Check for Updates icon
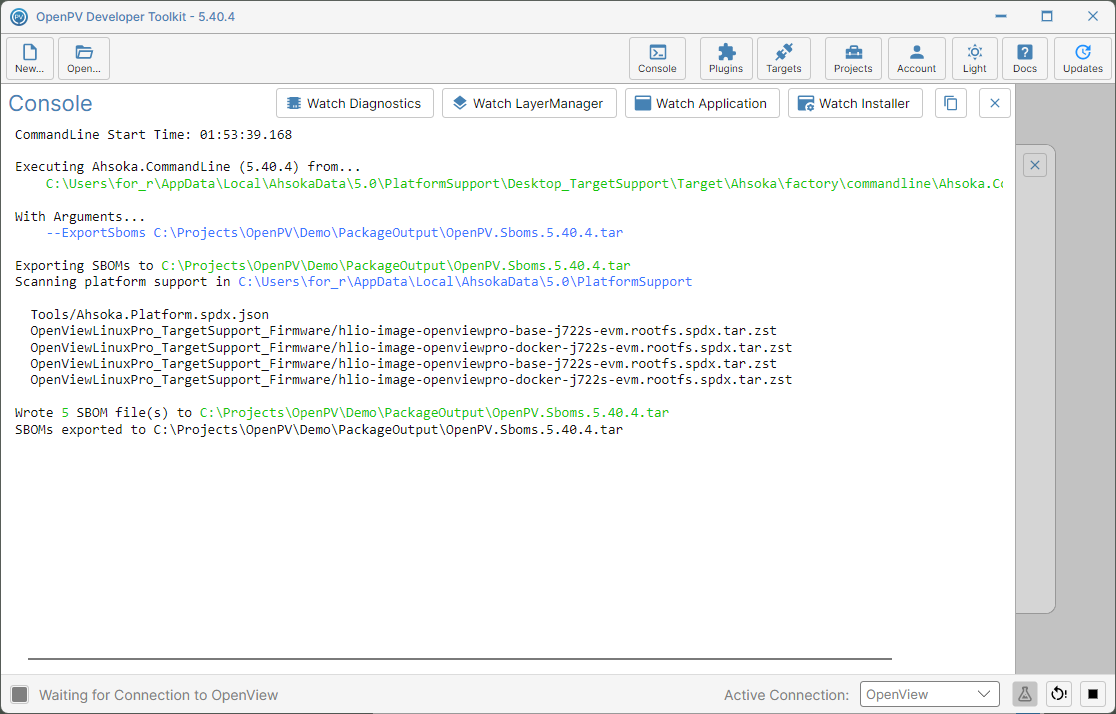 coord(1083,58)
